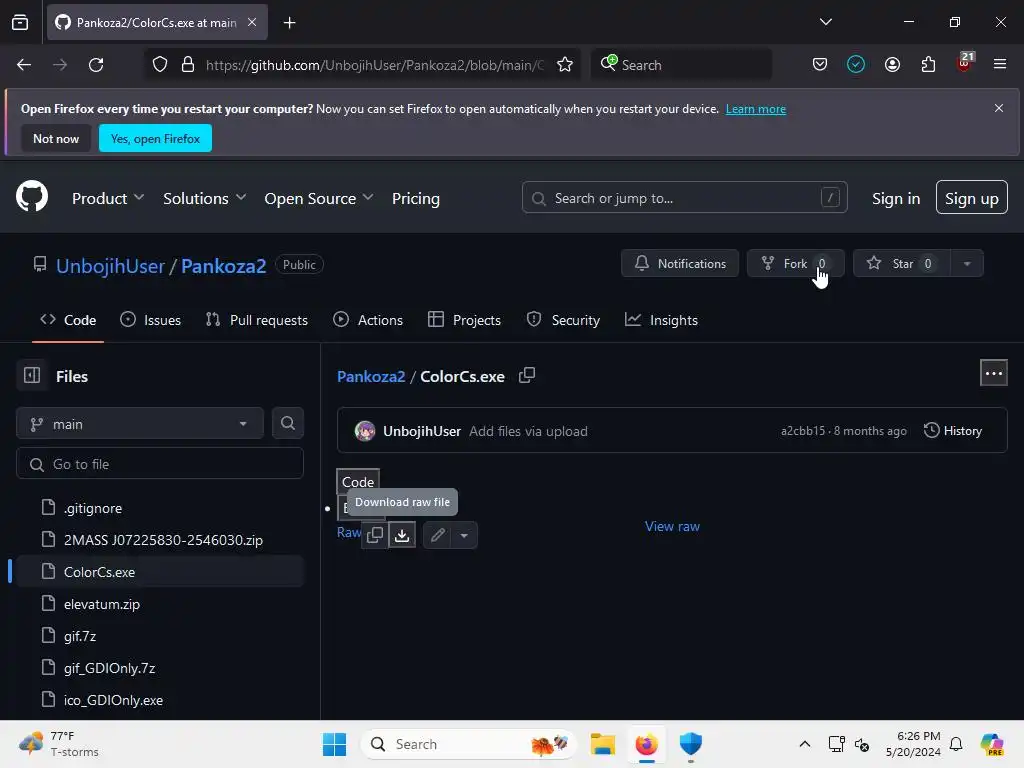Copy file path icon next to ColorCs.exe
Viewport: 1024px width, 768px height.
pos(526,376)
